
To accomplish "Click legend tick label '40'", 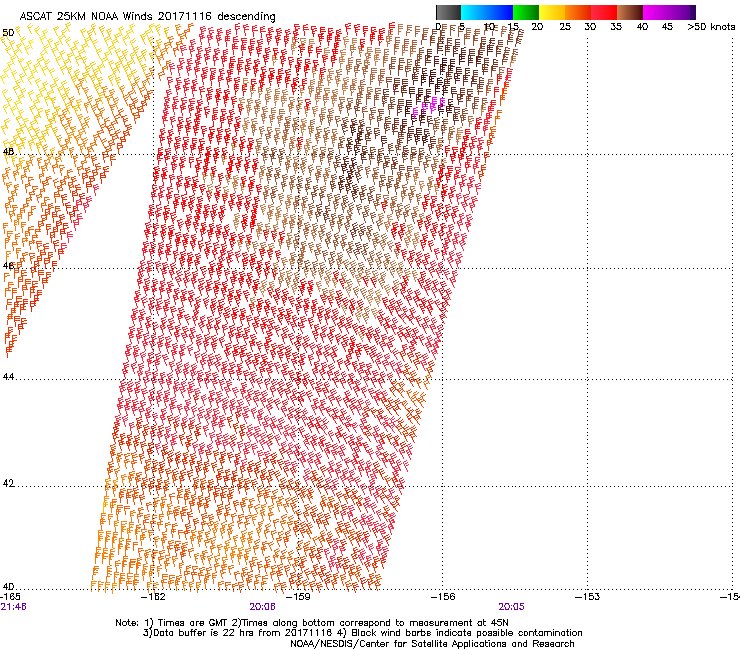I will coord(642,27).
